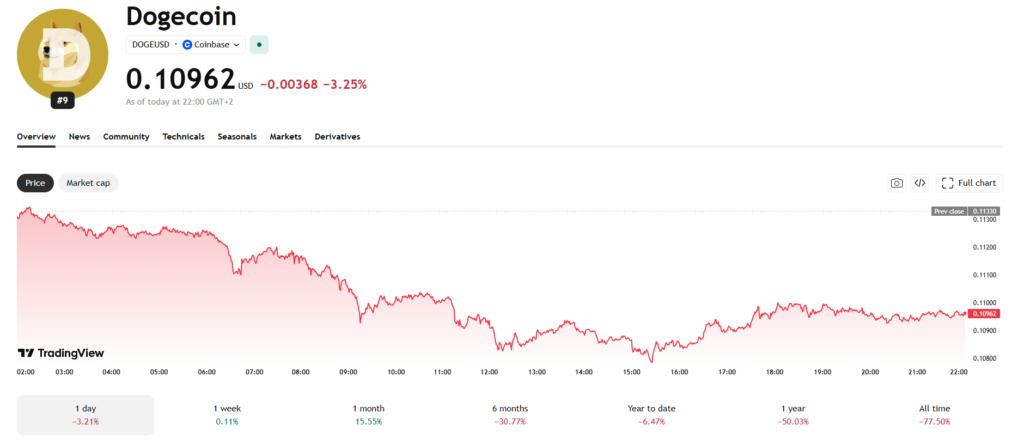Click the embed code icon
The height and width of the screenshot is (443, 1024).
click(920, 183)
